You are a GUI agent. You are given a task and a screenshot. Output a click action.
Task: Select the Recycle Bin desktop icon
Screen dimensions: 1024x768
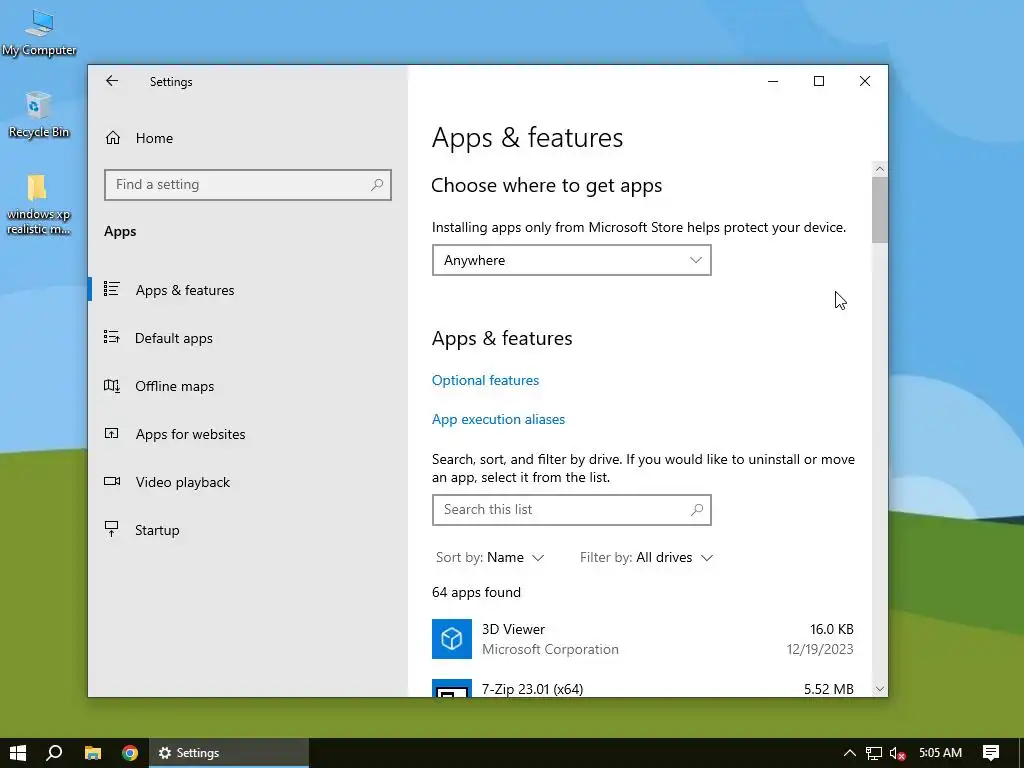39,115
